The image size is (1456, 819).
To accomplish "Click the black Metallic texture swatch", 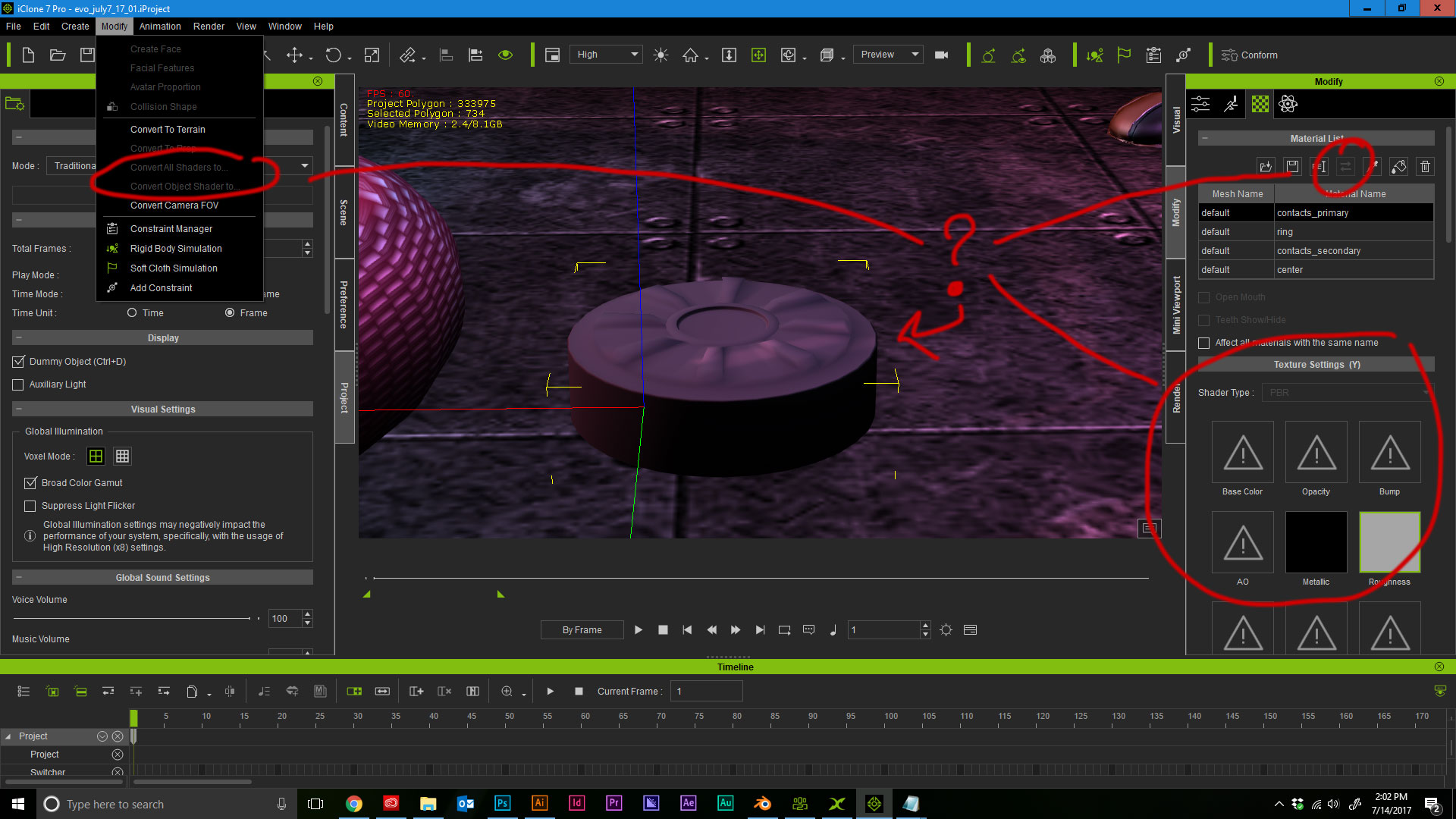I will (1316, 542).
